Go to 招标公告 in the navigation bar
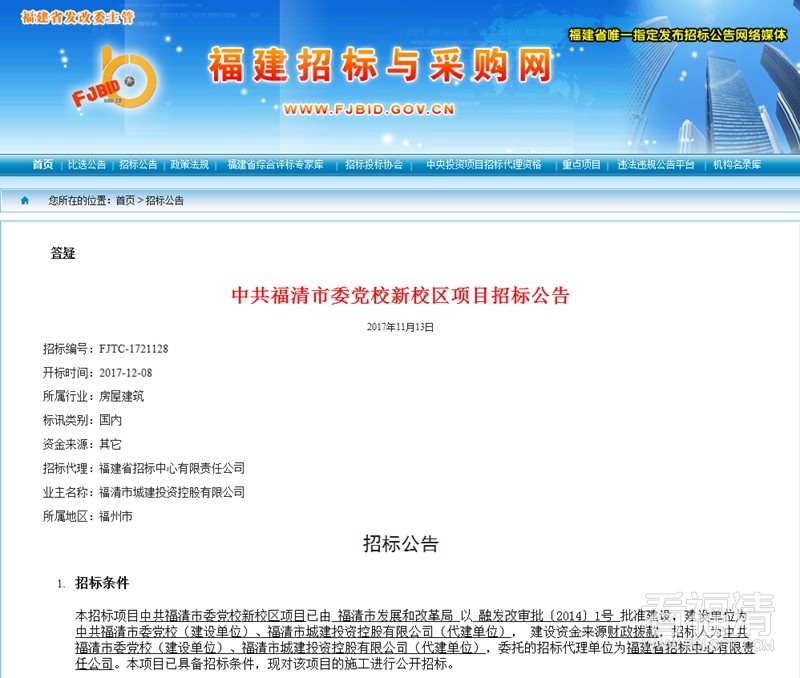The height and width of the screenshot is (678, 800). (x=138, y=164)
